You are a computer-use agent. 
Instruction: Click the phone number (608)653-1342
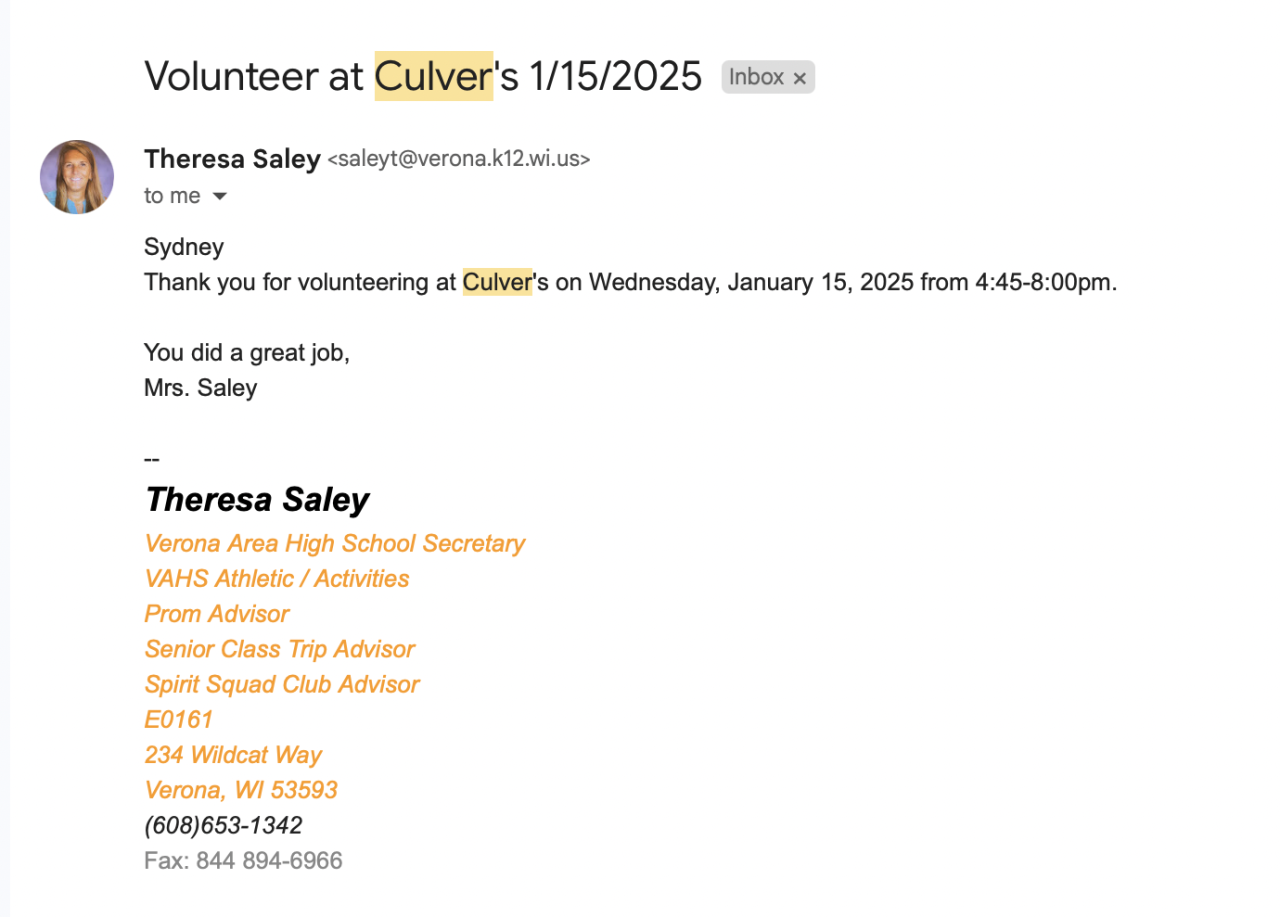coord(223,825)
